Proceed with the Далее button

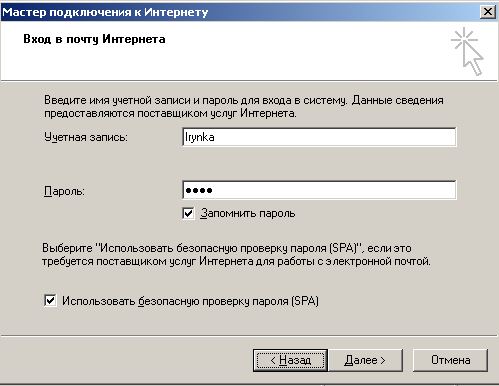[365, 360]
